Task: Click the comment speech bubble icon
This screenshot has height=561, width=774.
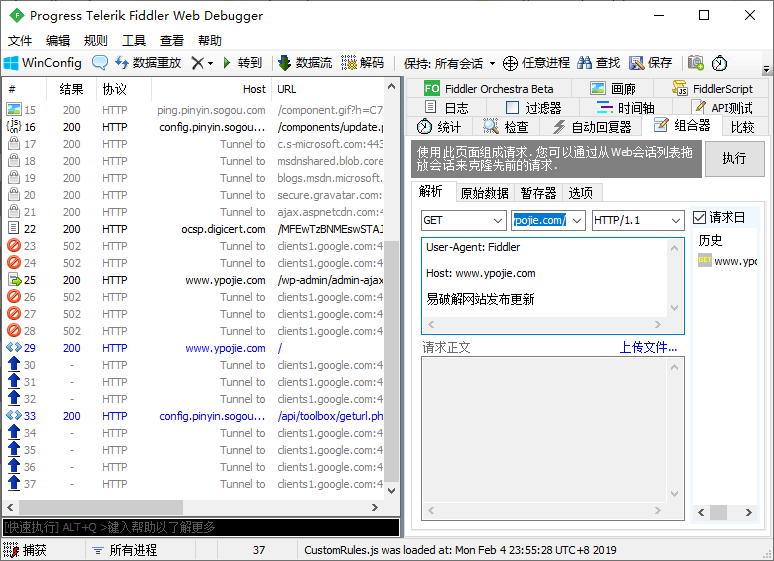Action: tap(100, 62)
